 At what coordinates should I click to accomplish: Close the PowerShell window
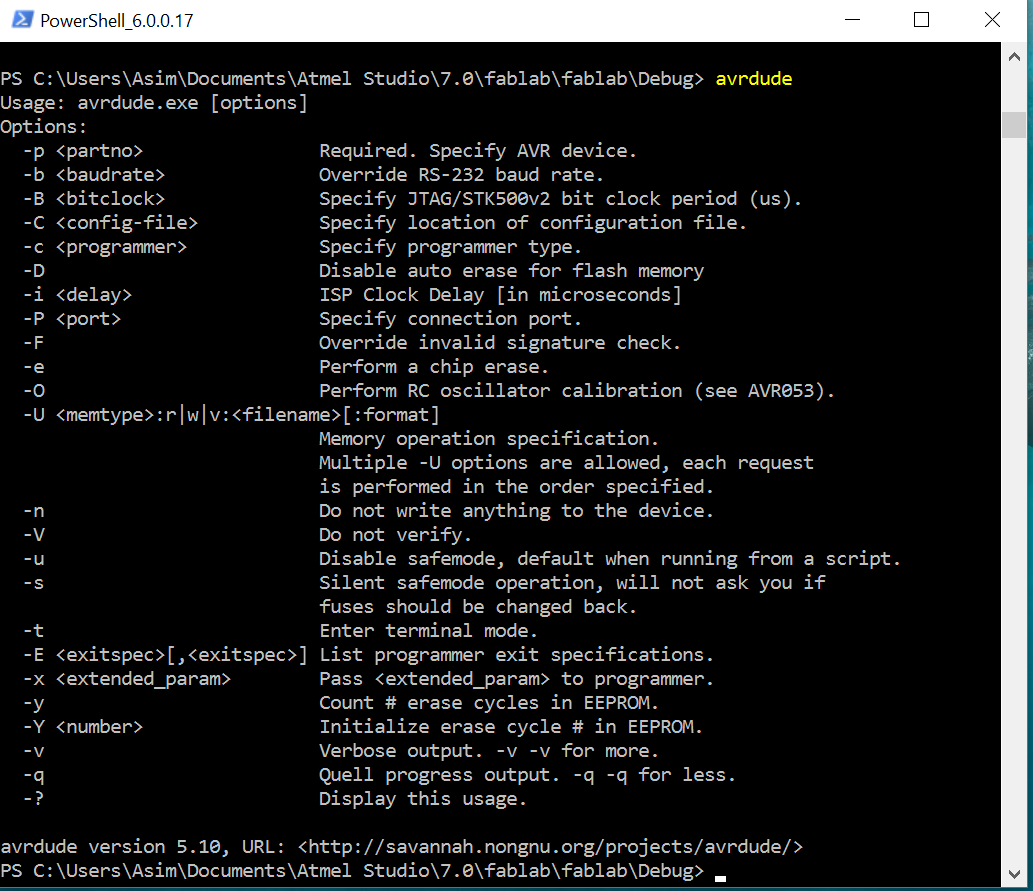(992, 20)
